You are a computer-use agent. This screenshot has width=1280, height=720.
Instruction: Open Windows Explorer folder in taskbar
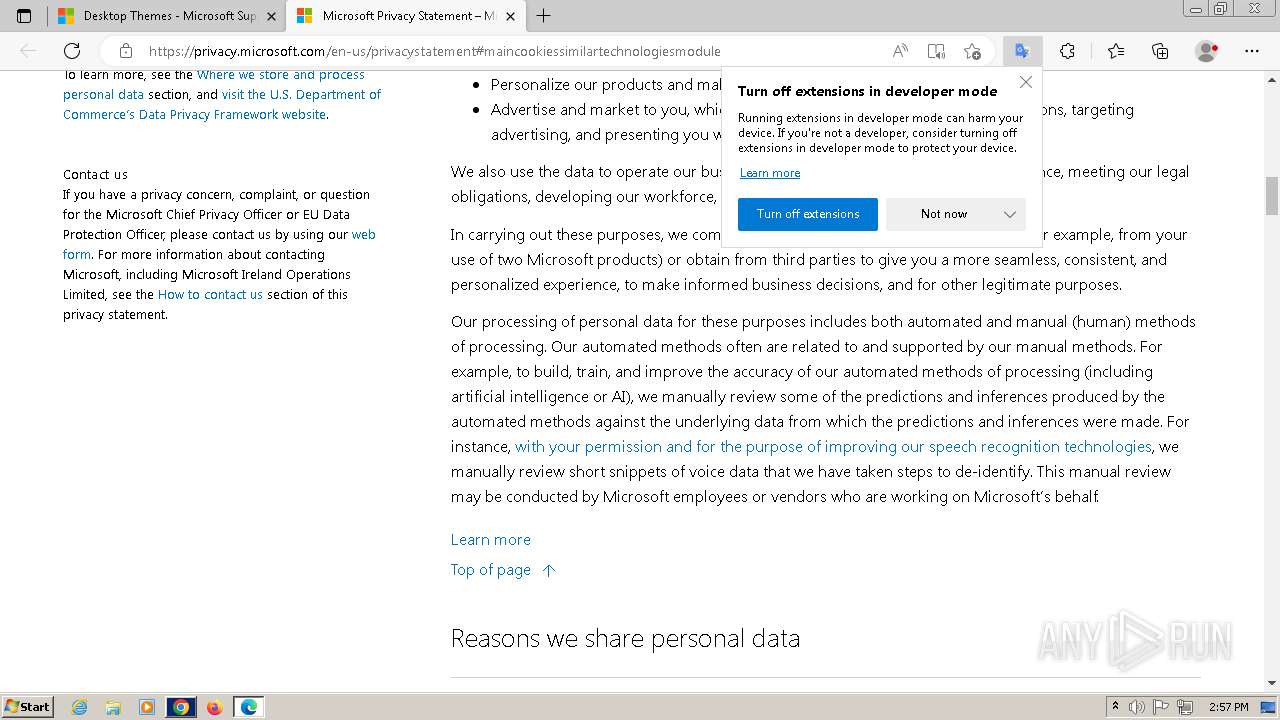point(113,707)
